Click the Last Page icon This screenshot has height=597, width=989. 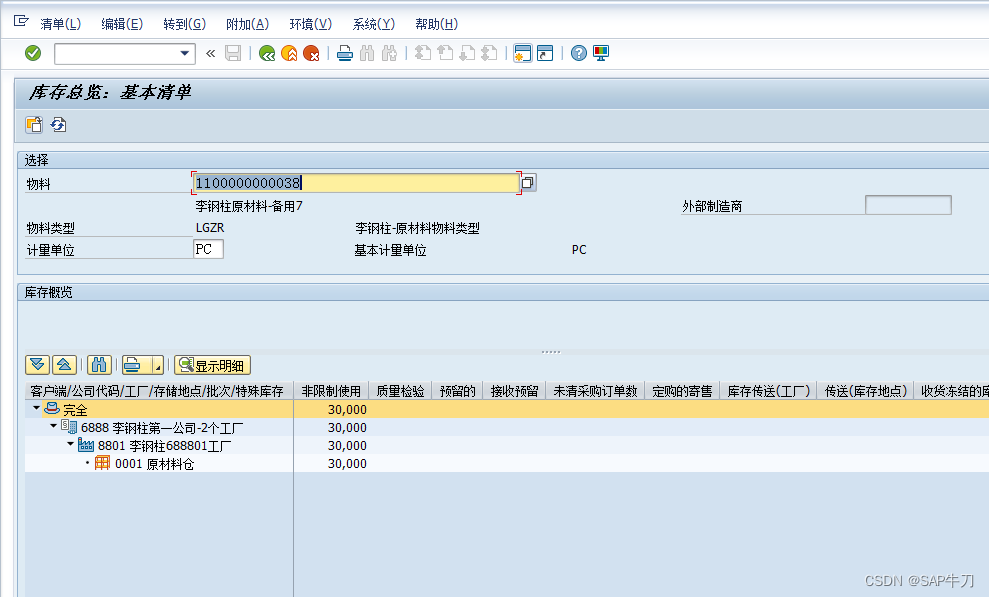489,54
